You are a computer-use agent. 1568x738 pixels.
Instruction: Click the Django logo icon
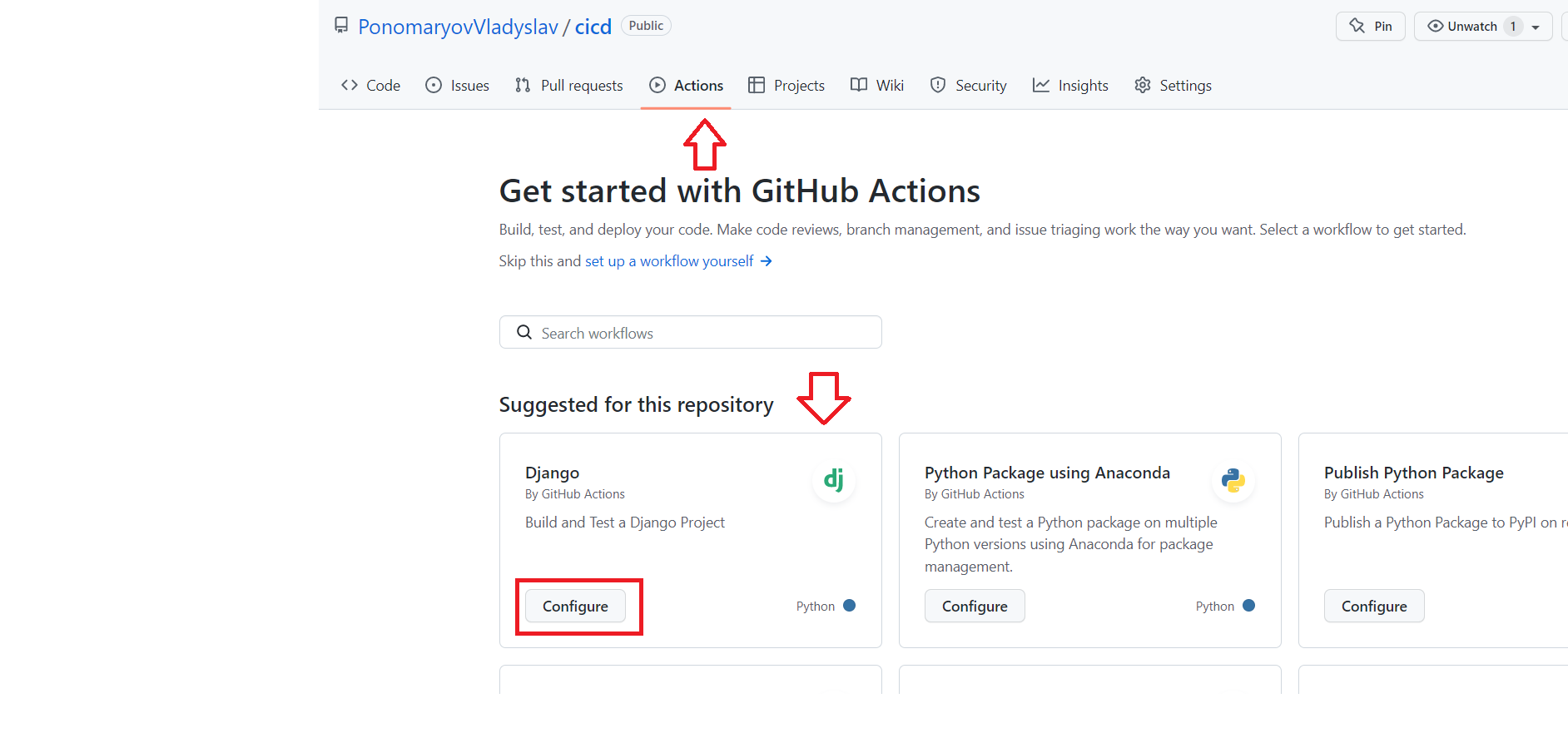[x=833, y=480]
